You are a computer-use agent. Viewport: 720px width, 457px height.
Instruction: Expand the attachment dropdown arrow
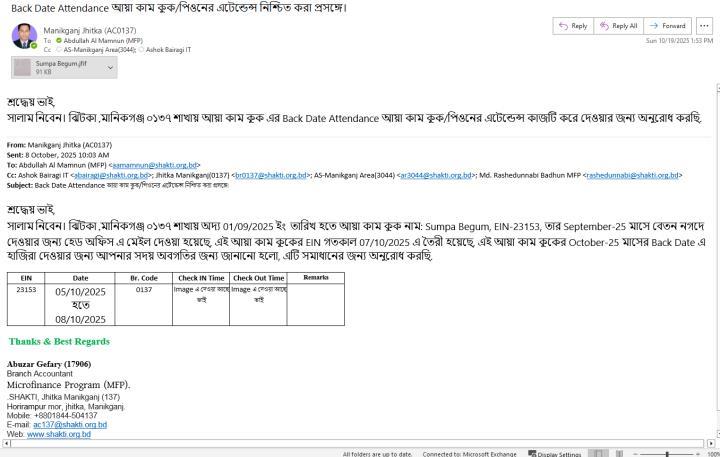coord(109,67)
